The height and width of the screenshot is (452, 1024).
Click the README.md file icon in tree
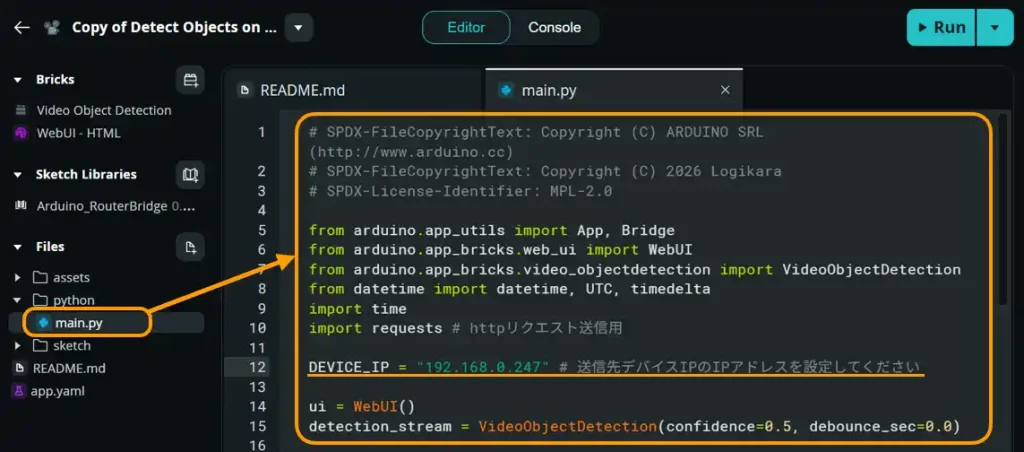pos(20,368)
